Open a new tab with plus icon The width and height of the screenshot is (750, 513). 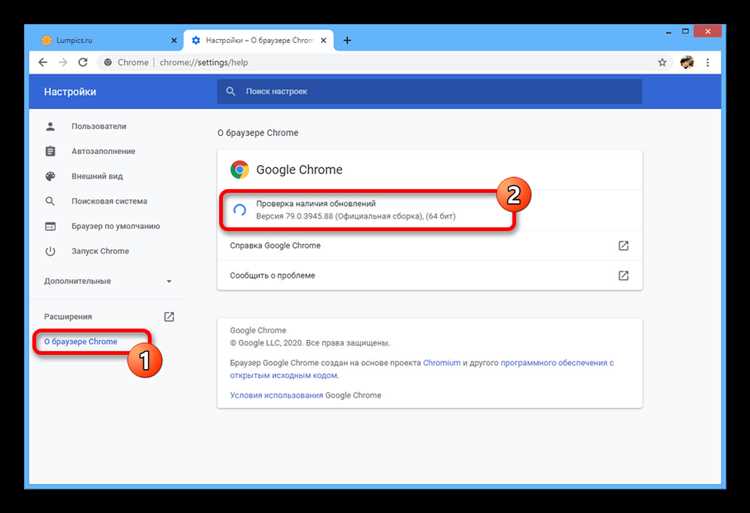coord(347,41)
